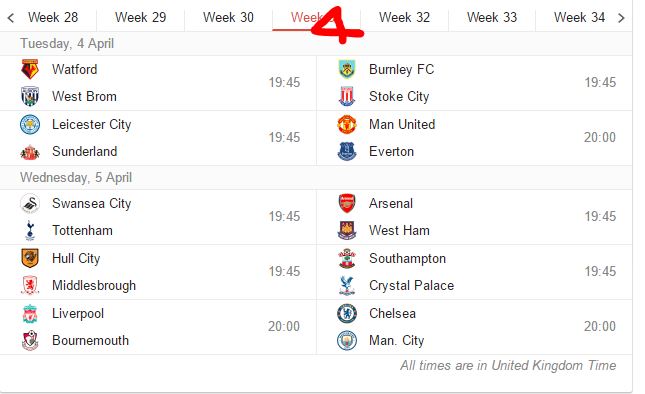Click the Tottenham club crest
Image resolution: width=645 pixels, height=394 pixels.
(30, 230)
